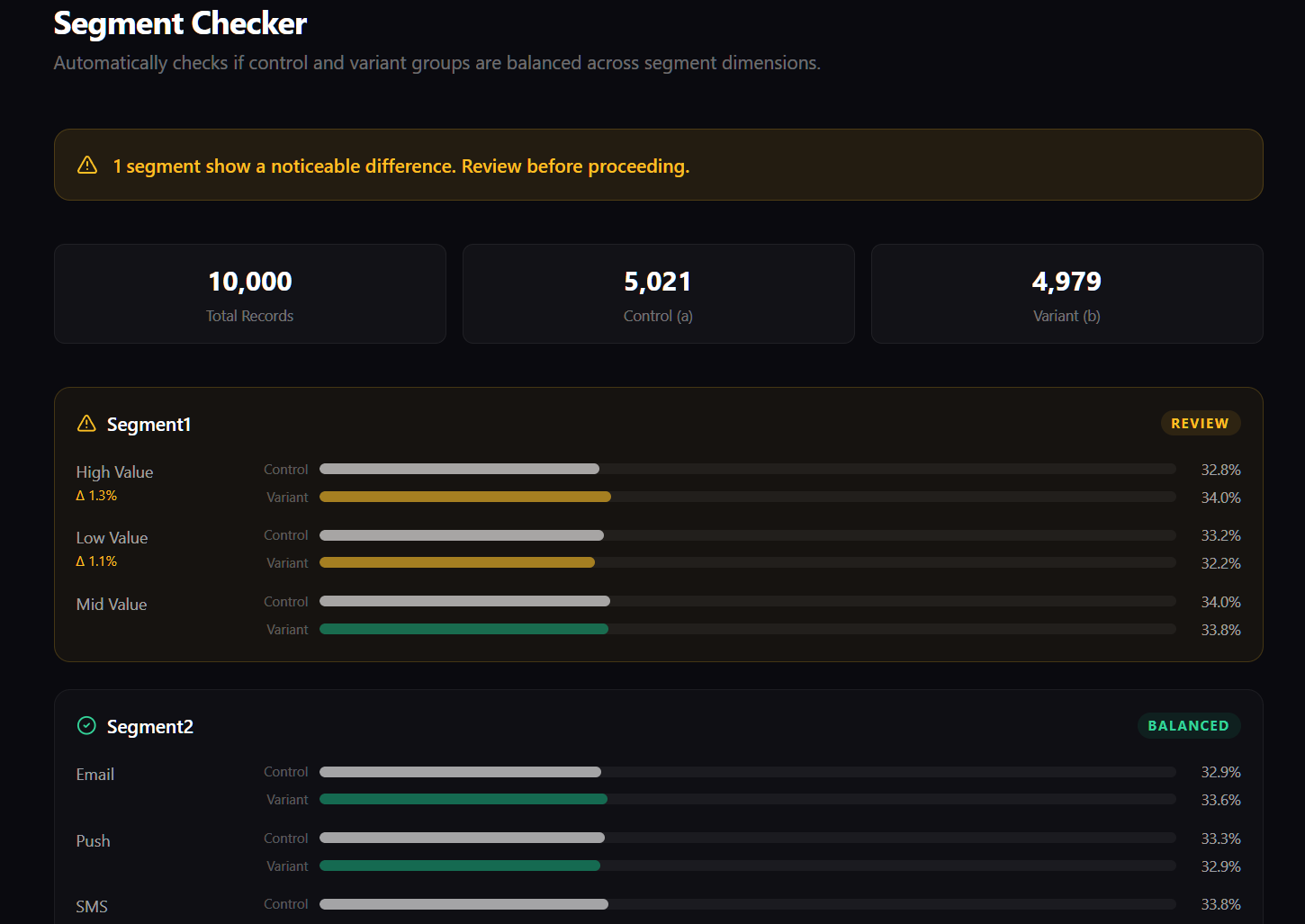
Task: Click the 4,979 value
Action: click(x=1066, y=282)
